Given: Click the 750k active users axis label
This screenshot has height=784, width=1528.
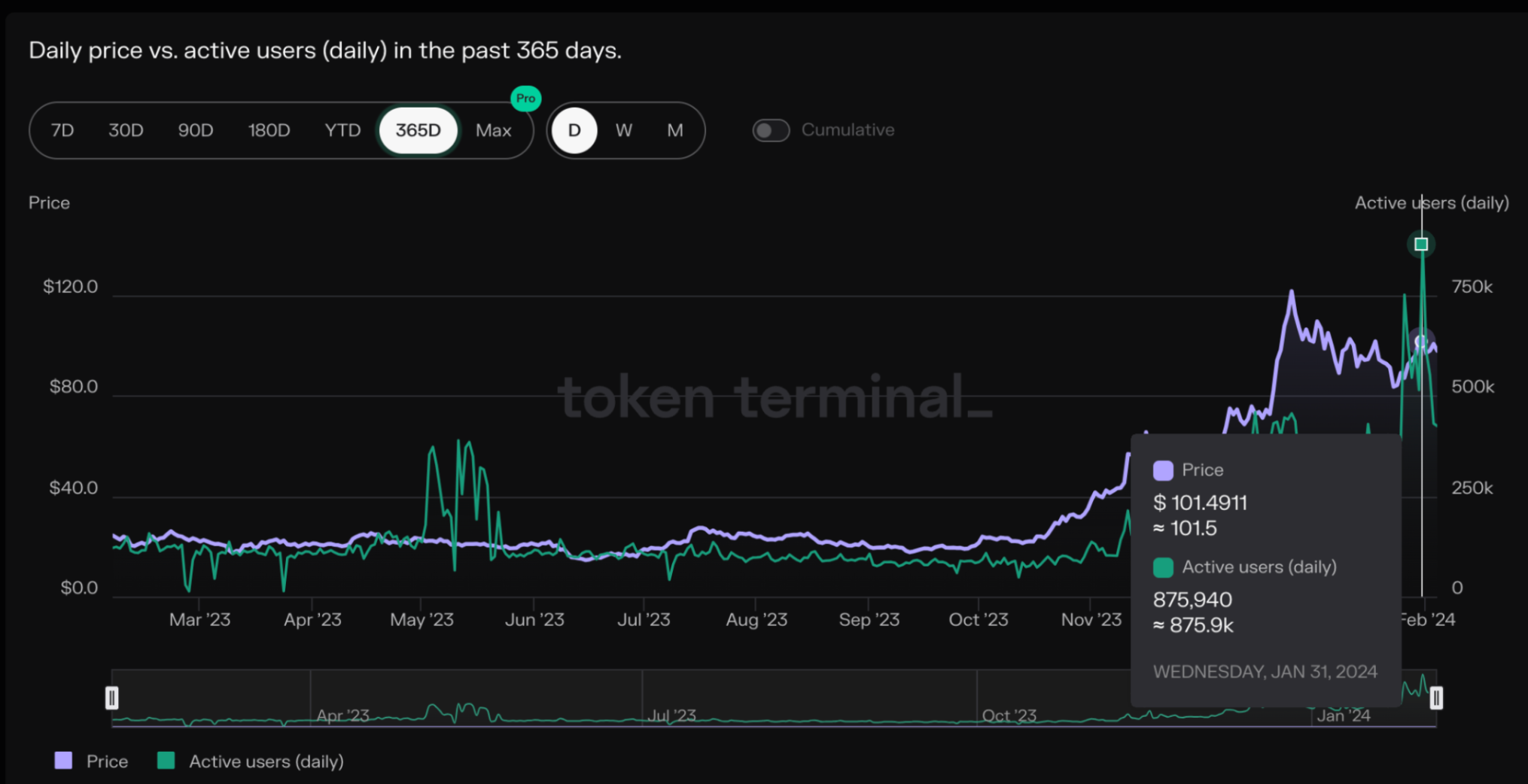Looking at the screenshot, I should tap(1472, 287).
